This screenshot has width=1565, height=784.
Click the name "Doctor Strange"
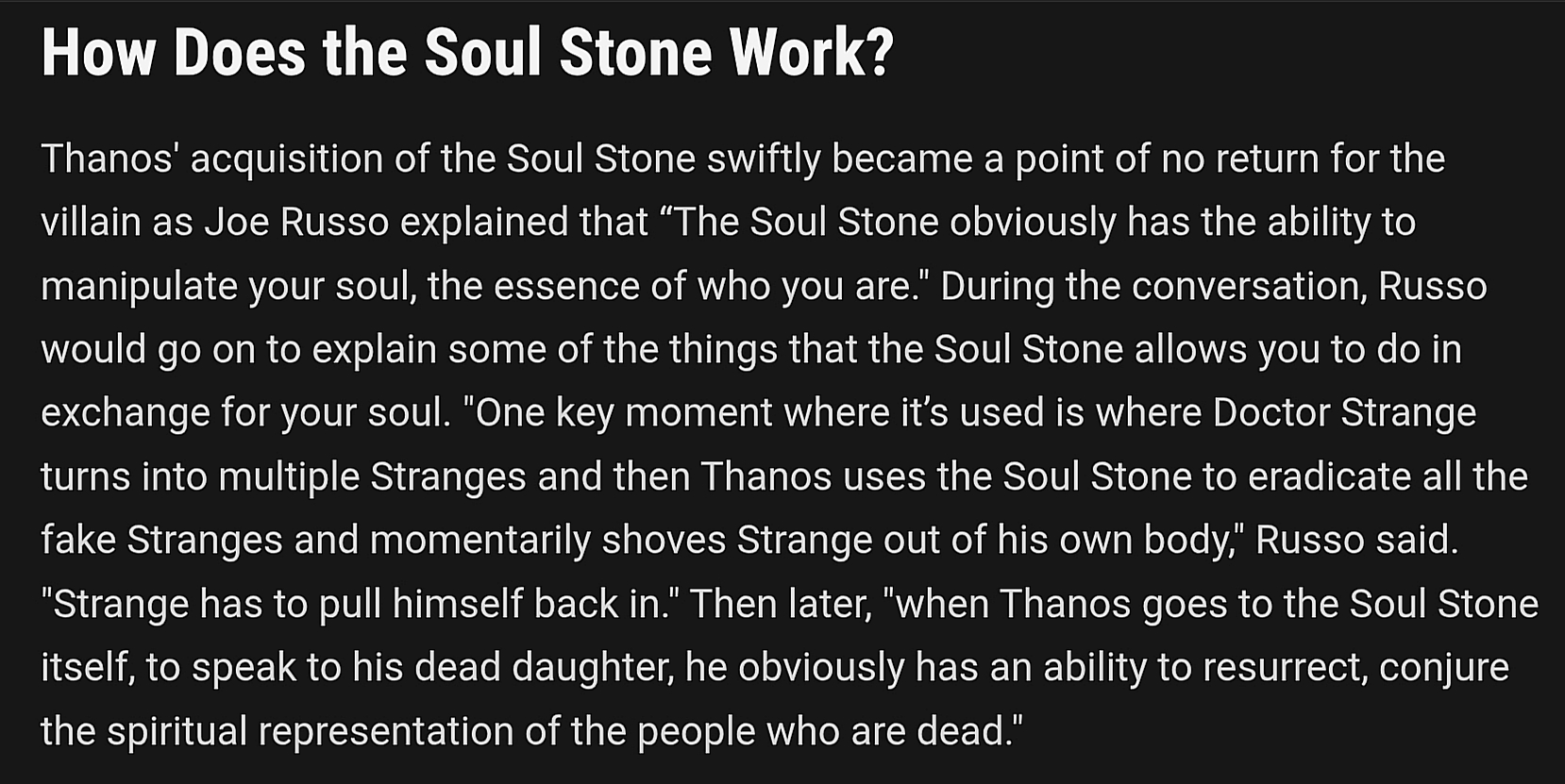[x=1344, y=413]
